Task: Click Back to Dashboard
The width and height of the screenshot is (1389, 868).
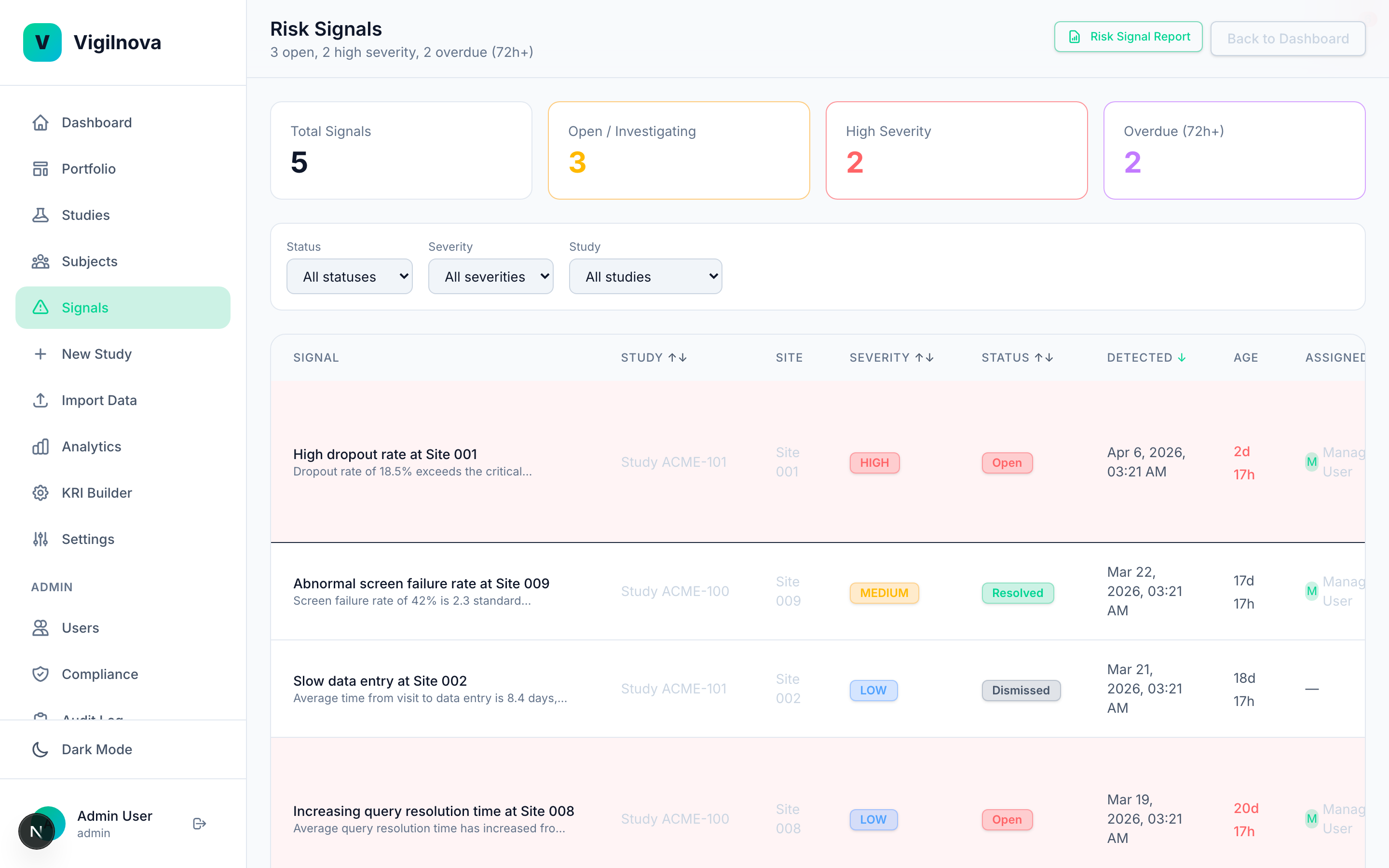Action: 1288,39
